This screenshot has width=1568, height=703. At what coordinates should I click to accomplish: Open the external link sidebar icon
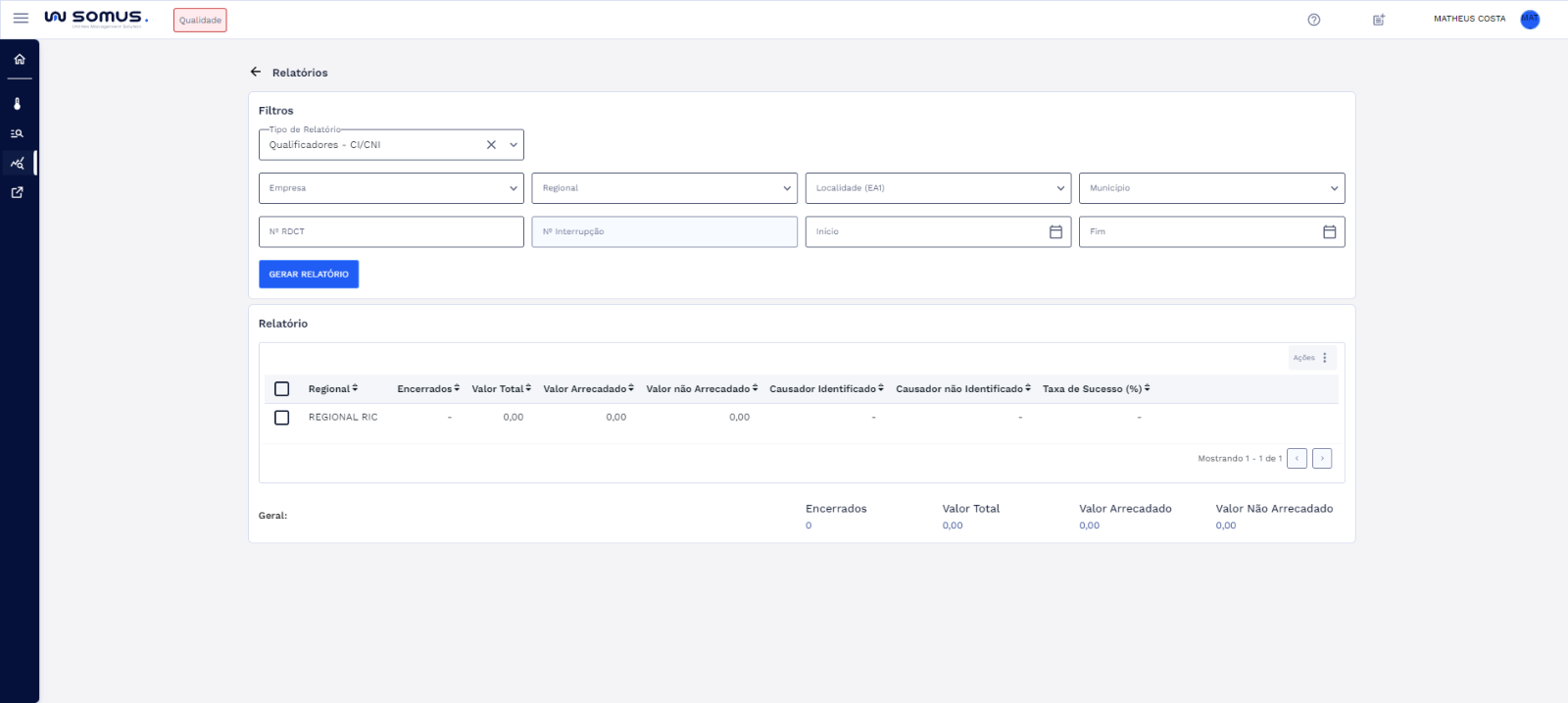[18, 193]
